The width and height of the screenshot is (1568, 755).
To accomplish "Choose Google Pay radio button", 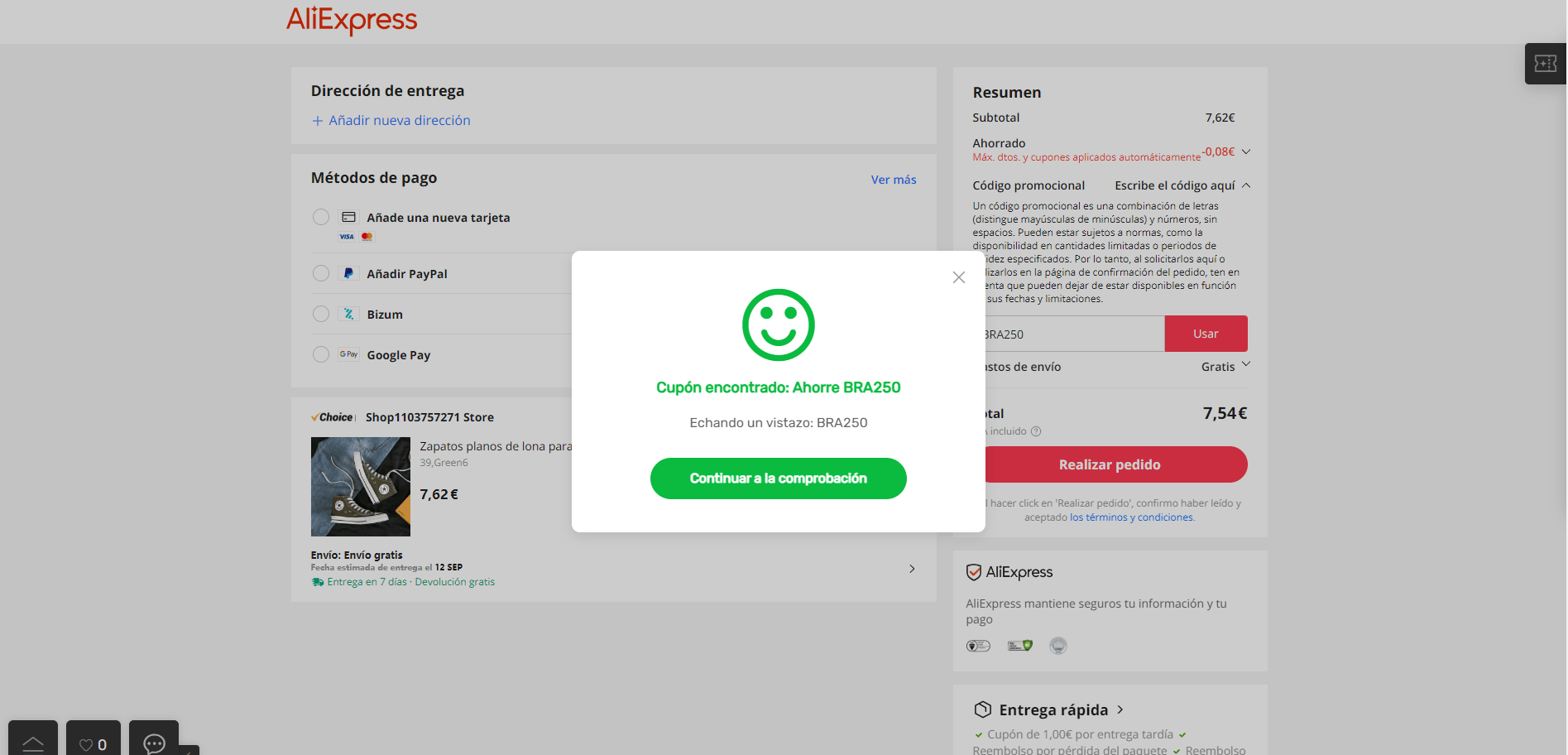I will pyautogui.click(x=321, y=354).
